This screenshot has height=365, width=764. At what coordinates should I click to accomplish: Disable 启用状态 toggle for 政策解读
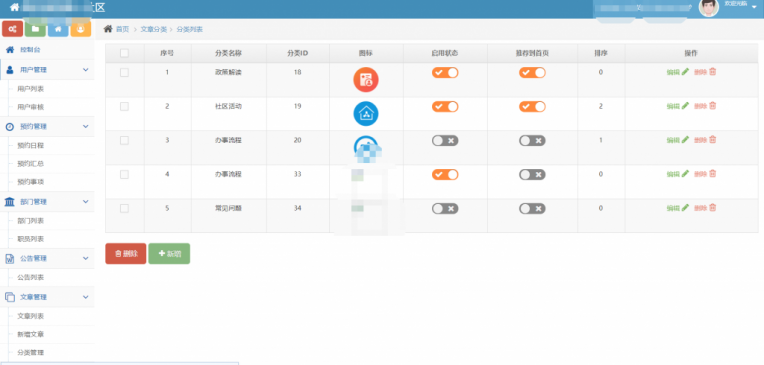(x=445, y=73)
